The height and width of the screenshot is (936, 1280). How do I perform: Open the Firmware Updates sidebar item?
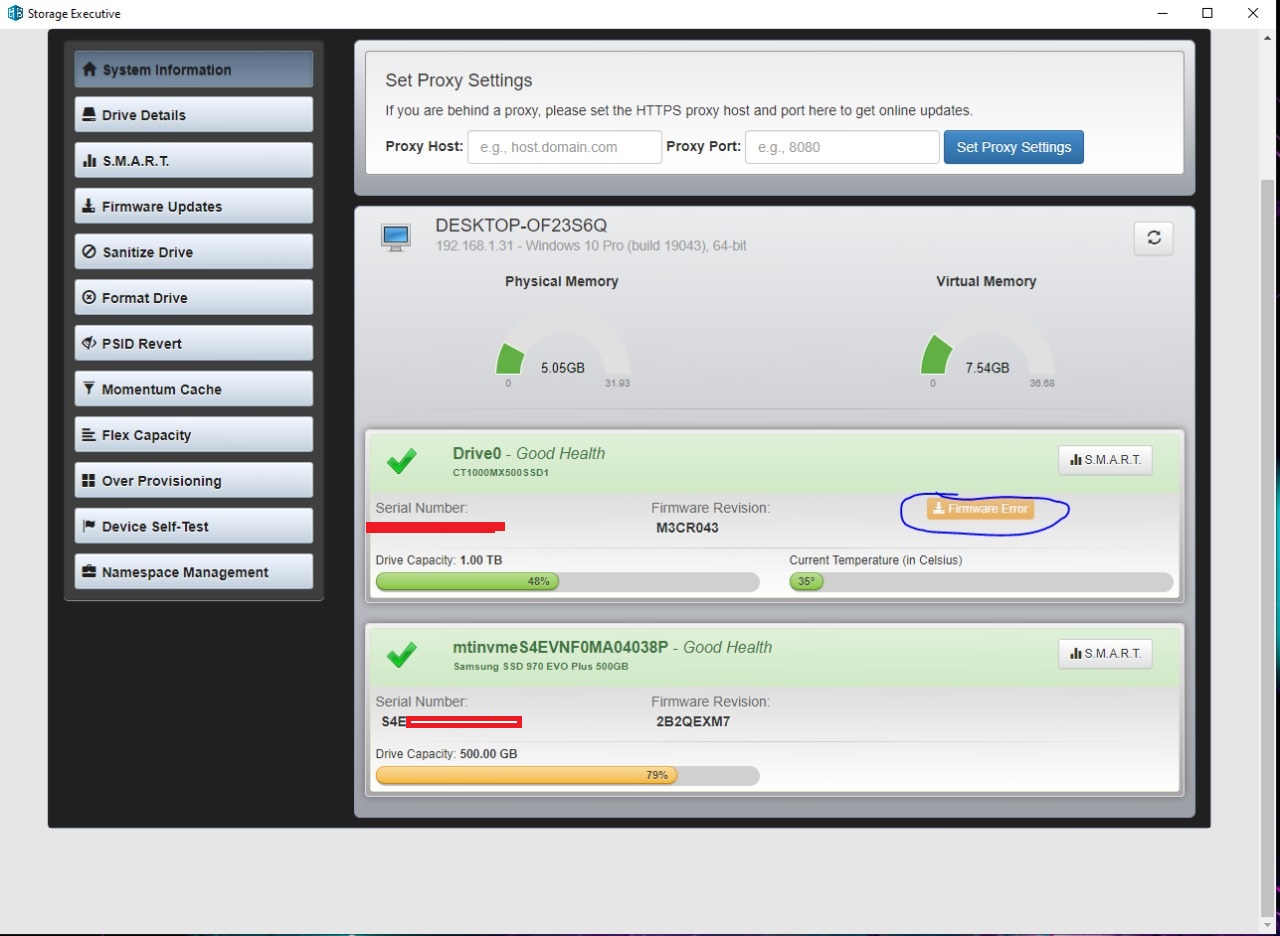pos(194,206)
